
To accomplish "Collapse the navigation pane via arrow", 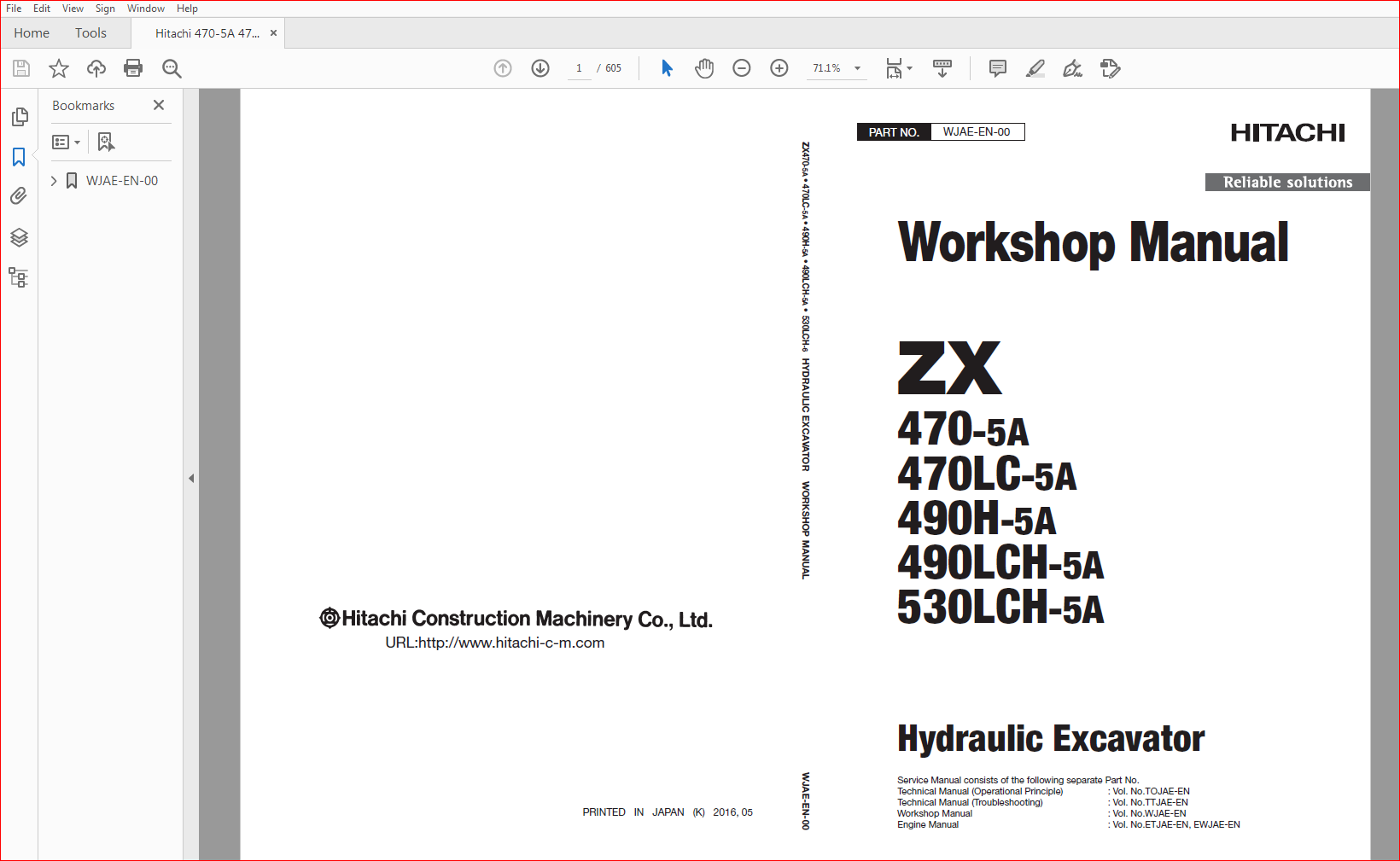I will point(191,478).
